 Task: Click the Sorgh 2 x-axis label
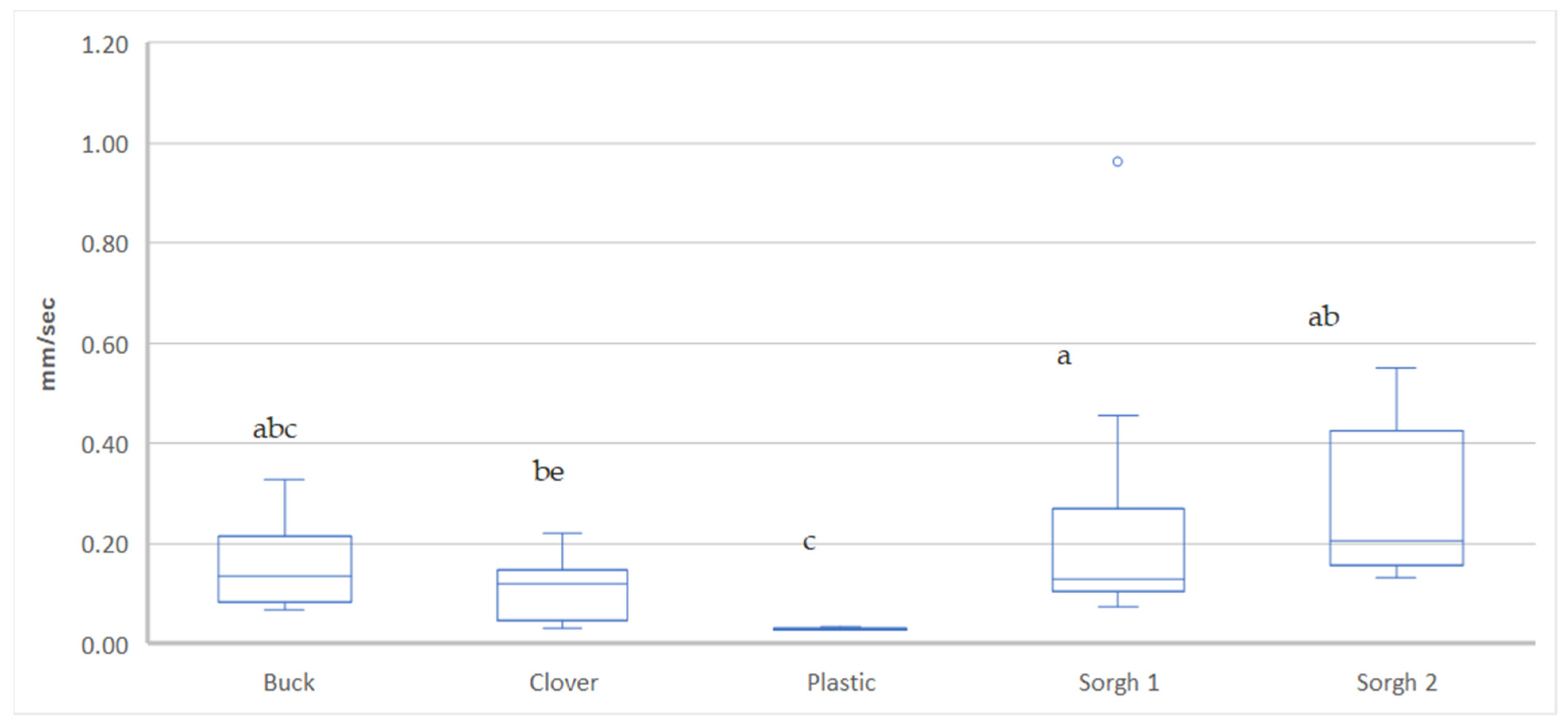(x=1396, y=683)
